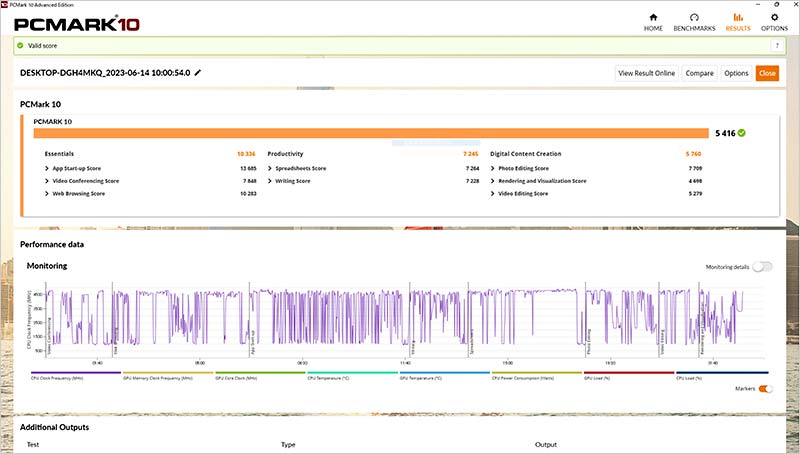Go to the Results tab

click(738, 23)
